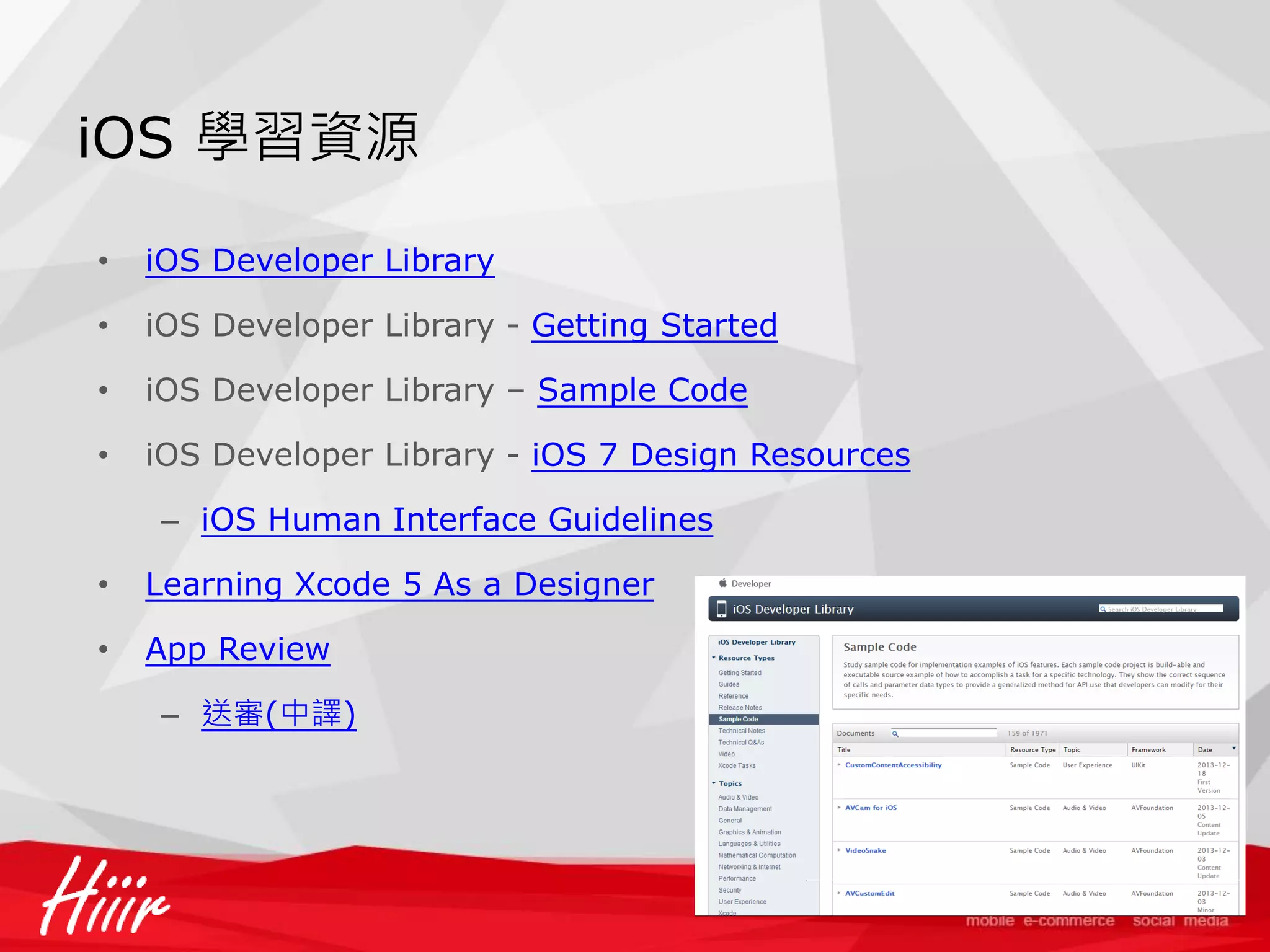Screen dimensions: 1270x952
Task: Select the Mathematical Computation topic
Action: pos(757,855)
